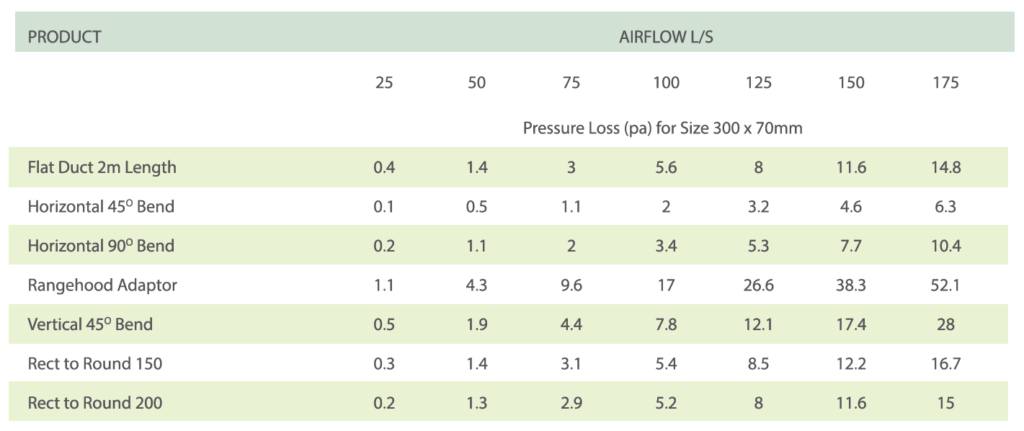Image resolution: width=1024 pixels, height=431 pixels.
Task: Select Rangehood Adaptor value 38.3
Action: click(x=852, y=285)
